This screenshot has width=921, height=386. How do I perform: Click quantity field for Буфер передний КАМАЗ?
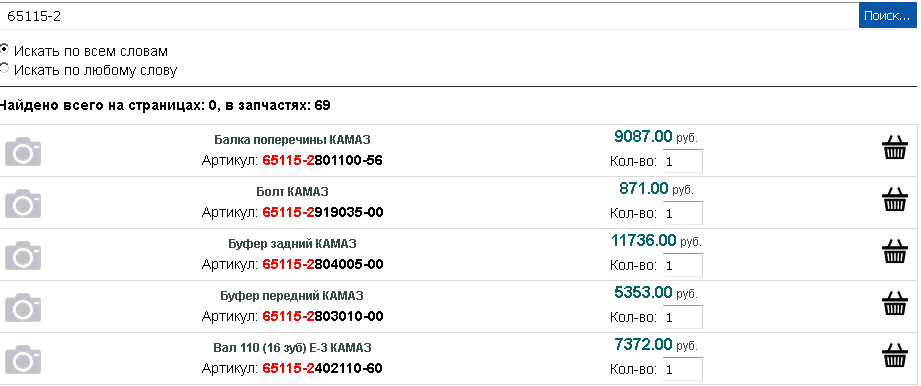pos(682,317)
